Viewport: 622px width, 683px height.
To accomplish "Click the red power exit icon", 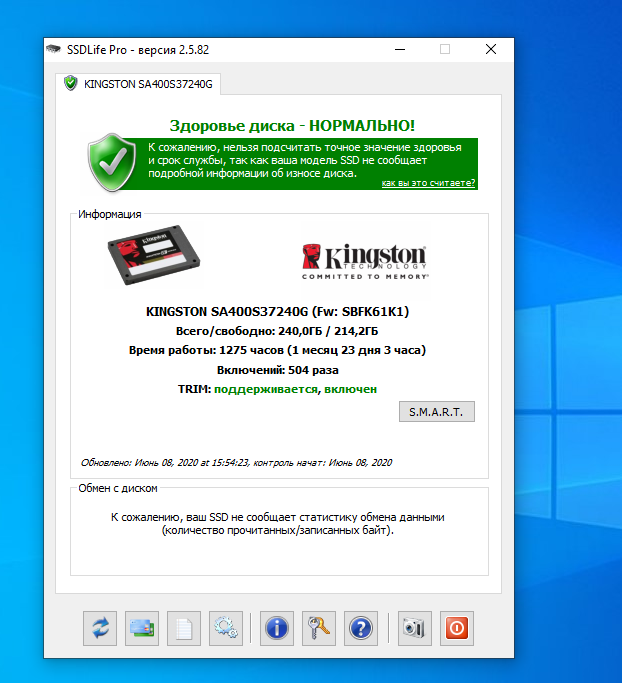I will pyautogui.click(x=456, y=628).
